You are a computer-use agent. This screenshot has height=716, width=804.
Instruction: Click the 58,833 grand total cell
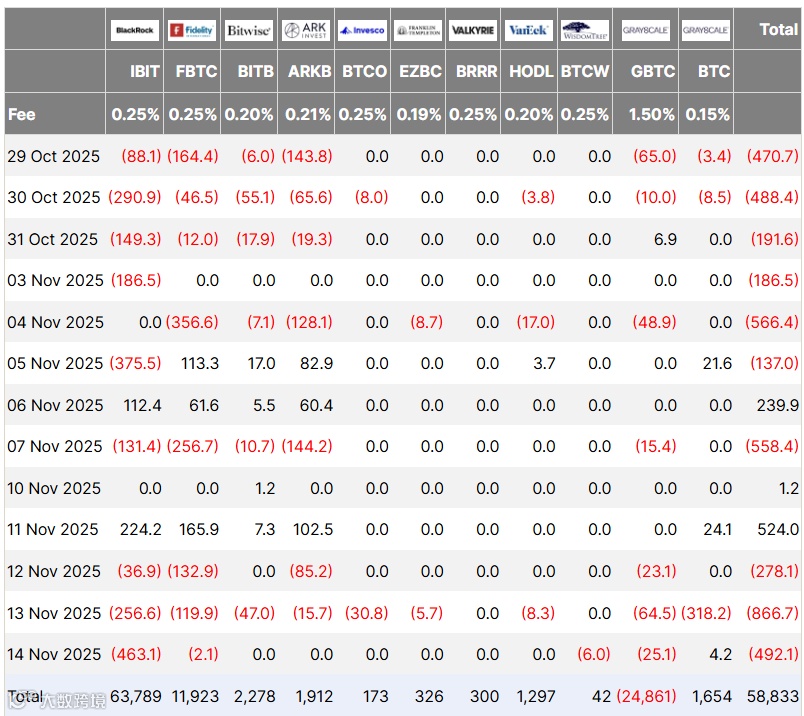(773, 696)
